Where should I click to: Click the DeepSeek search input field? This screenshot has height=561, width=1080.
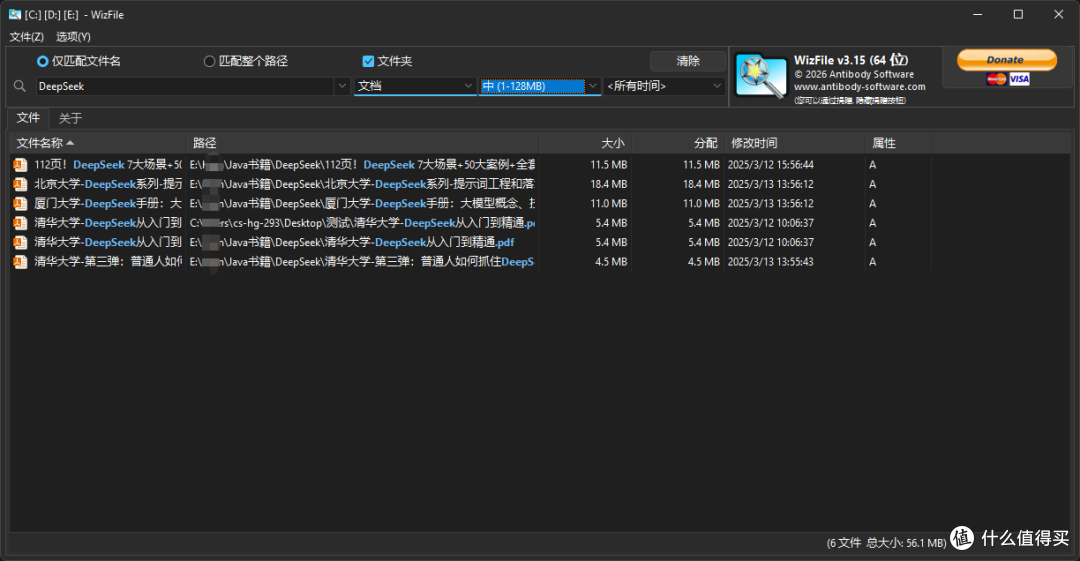tap(185, 86)
